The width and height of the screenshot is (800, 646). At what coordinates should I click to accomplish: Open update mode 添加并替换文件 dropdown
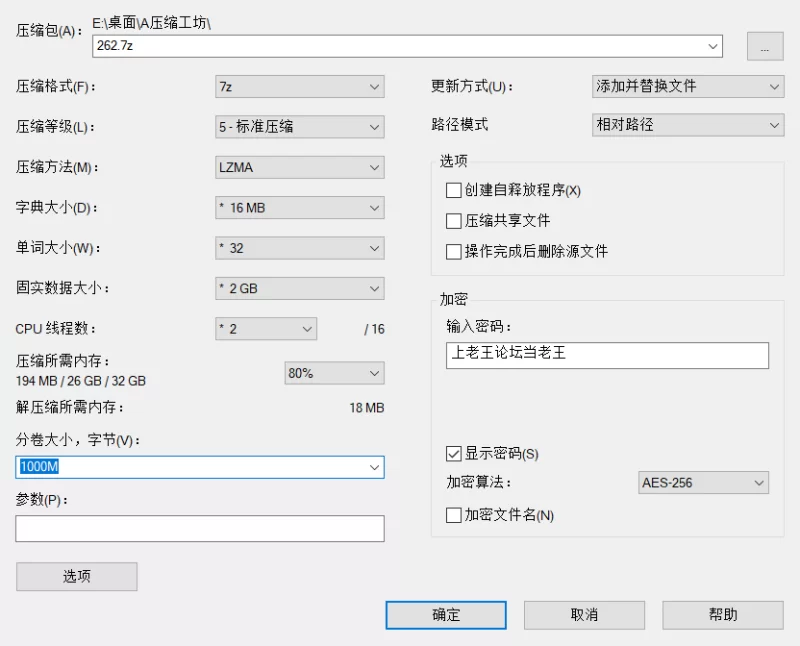point(688,87)
